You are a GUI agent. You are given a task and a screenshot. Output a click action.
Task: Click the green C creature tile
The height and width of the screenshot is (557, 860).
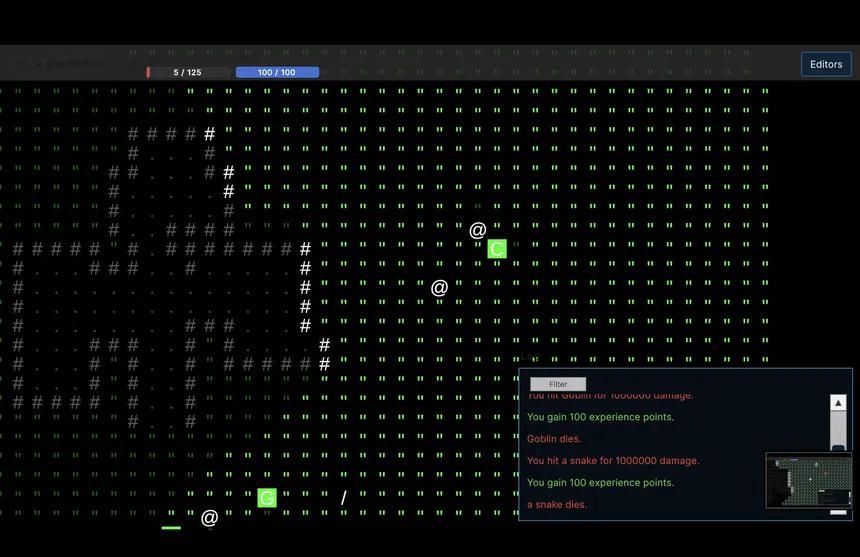point(497,249)
